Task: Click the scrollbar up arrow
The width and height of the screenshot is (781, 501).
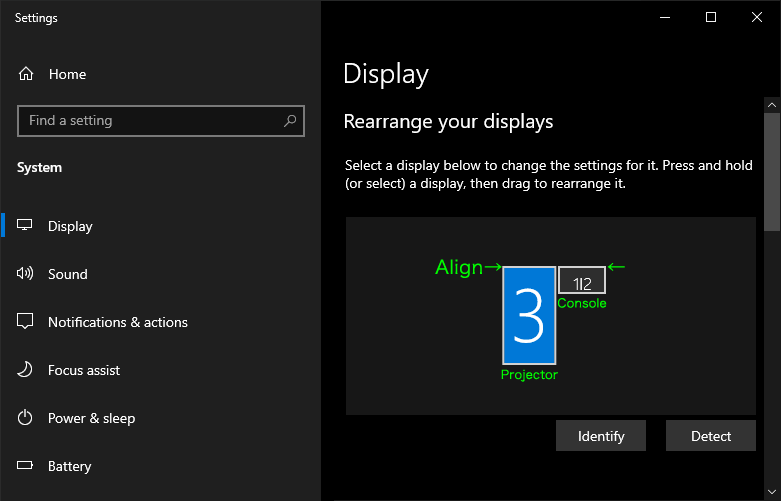Action: 772,105
